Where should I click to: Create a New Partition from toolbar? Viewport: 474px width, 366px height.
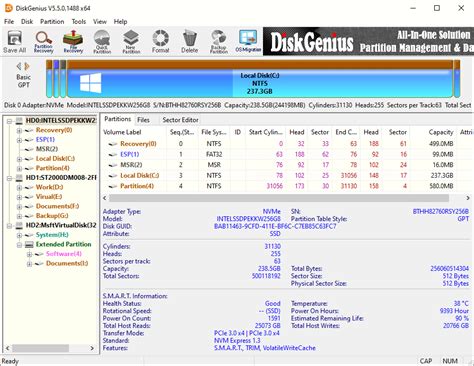coord(131,42)
